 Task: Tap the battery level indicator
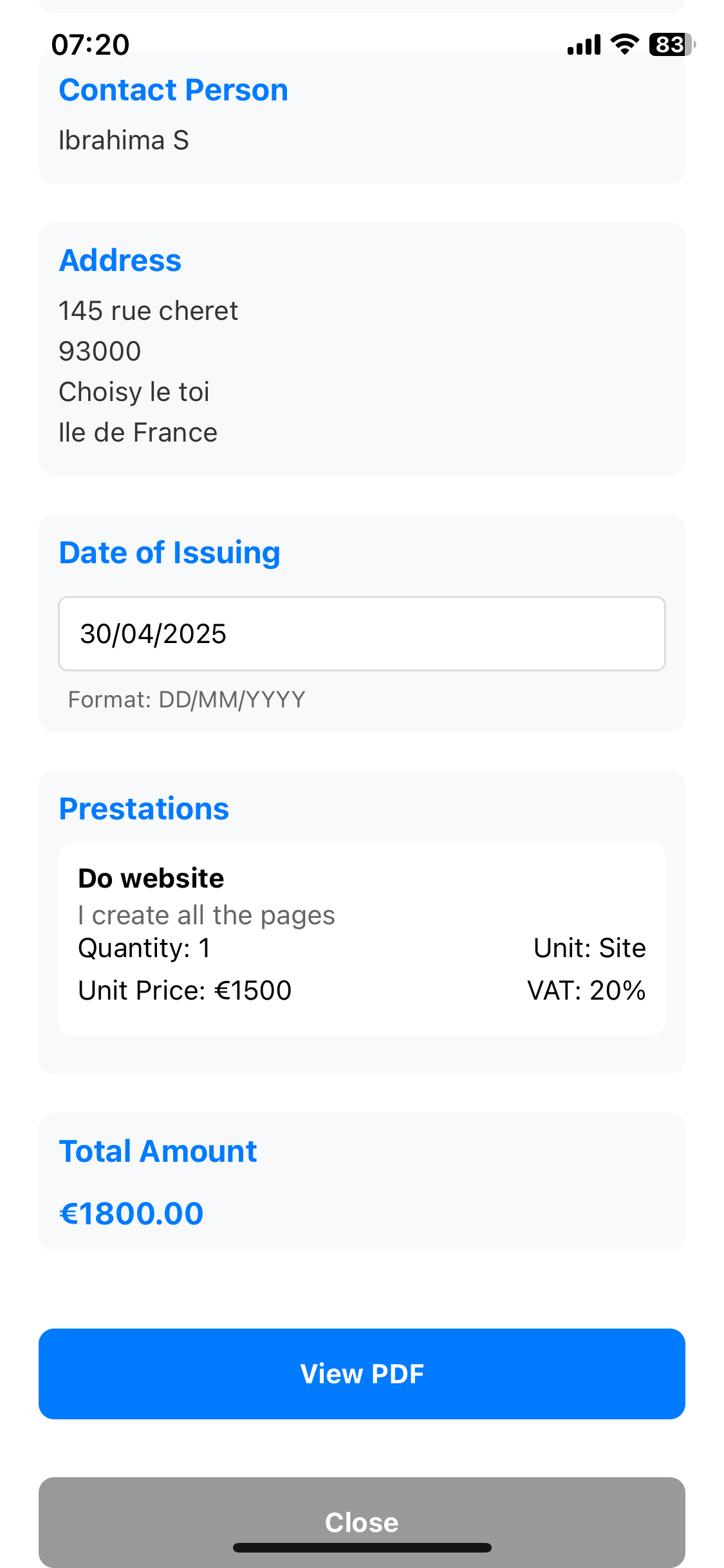tap(672, 44)
